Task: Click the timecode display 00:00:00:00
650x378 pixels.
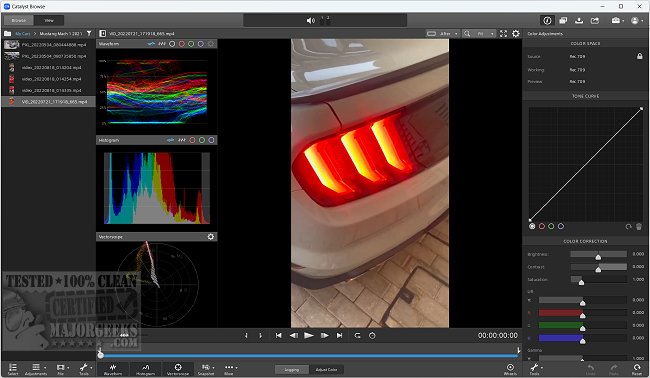Action: pos(497,335)
